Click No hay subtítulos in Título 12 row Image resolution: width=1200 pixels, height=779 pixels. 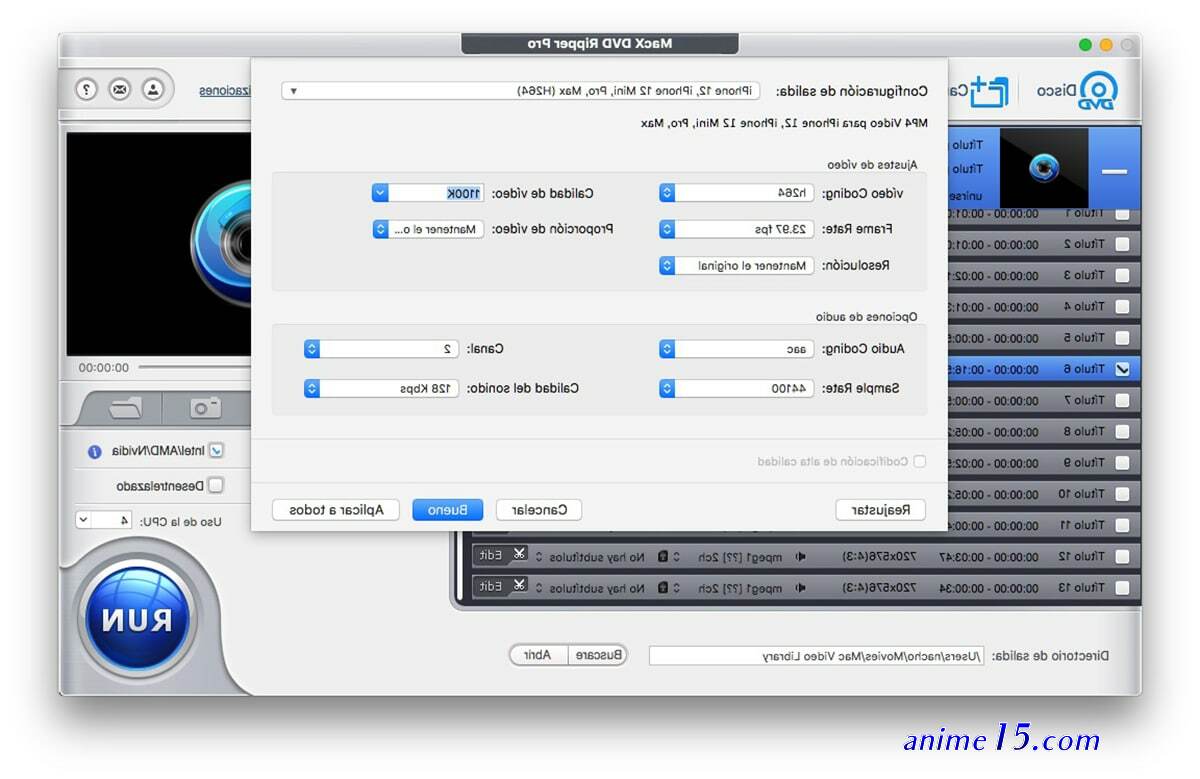598,556
